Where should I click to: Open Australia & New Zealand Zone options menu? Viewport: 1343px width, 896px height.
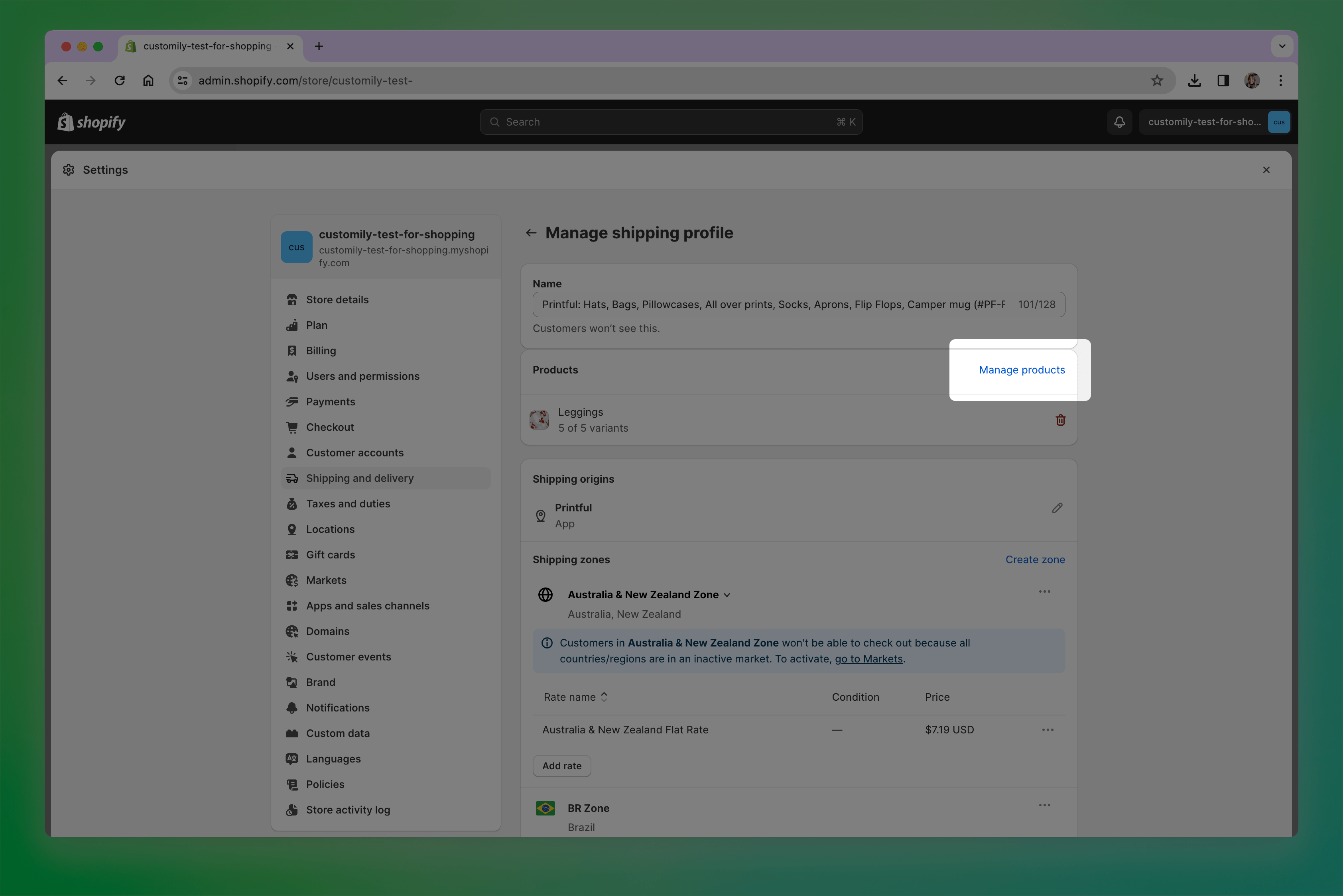pos(1044,591)
